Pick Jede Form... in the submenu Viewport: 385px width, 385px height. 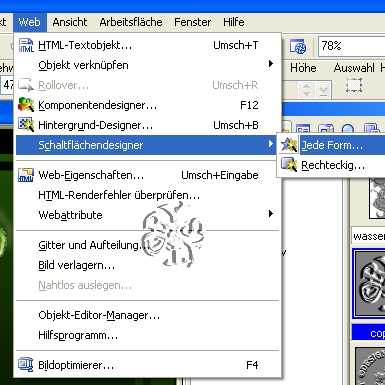(332, 145)
